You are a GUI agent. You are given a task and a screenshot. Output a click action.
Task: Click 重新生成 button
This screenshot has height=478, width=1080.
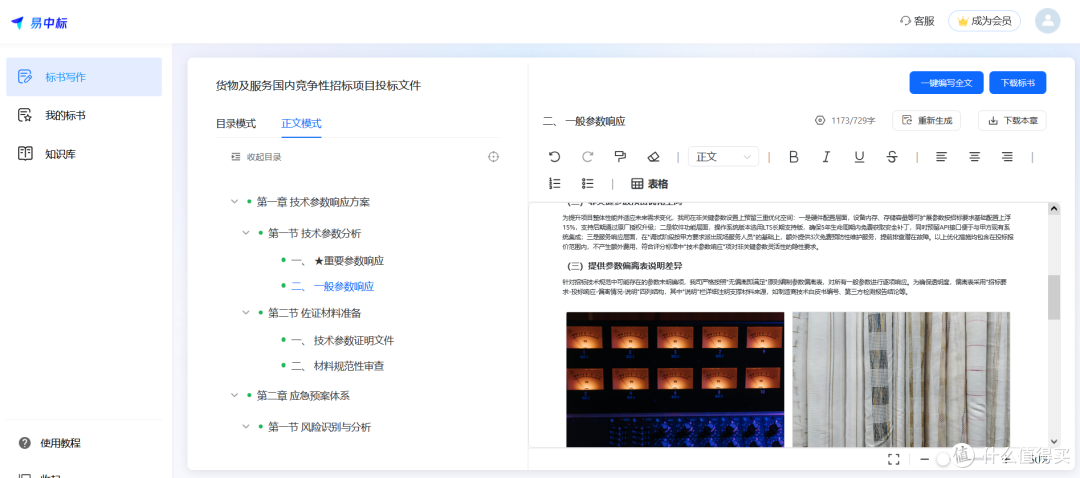pyautogui.click(x=926, y=121)
